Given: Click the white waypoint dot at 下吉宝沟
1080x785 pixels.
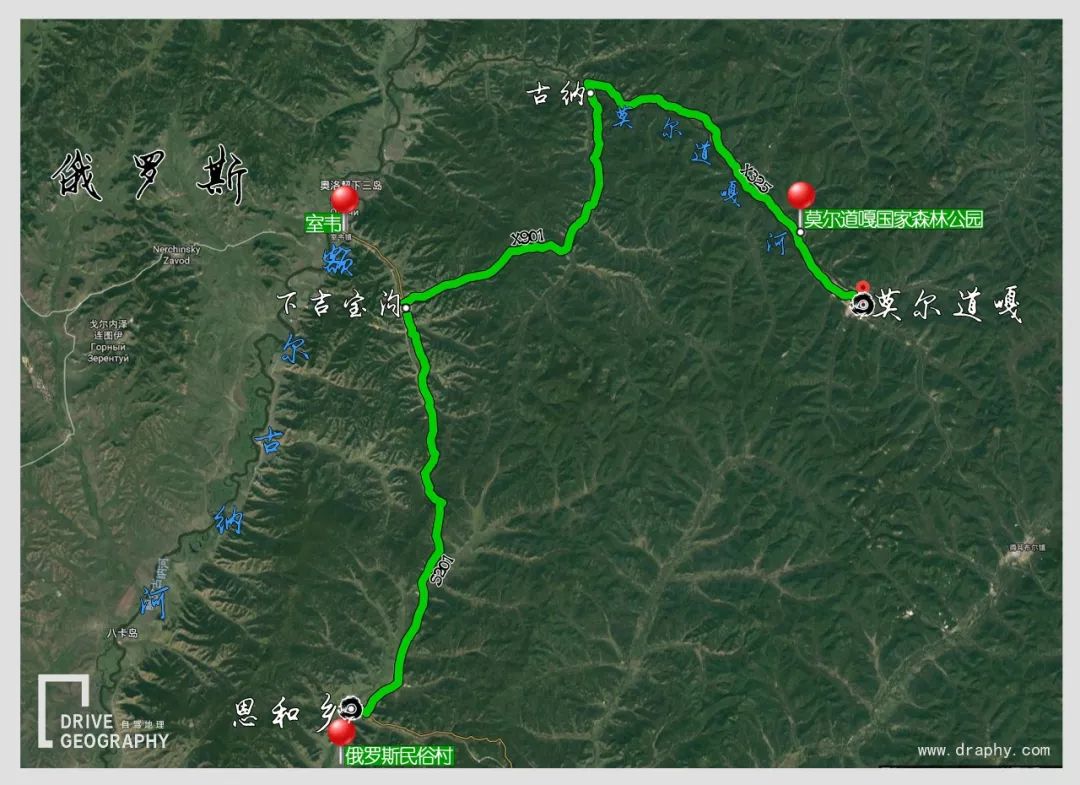Looking at the screenshot, I should click(x=407, y=308).
